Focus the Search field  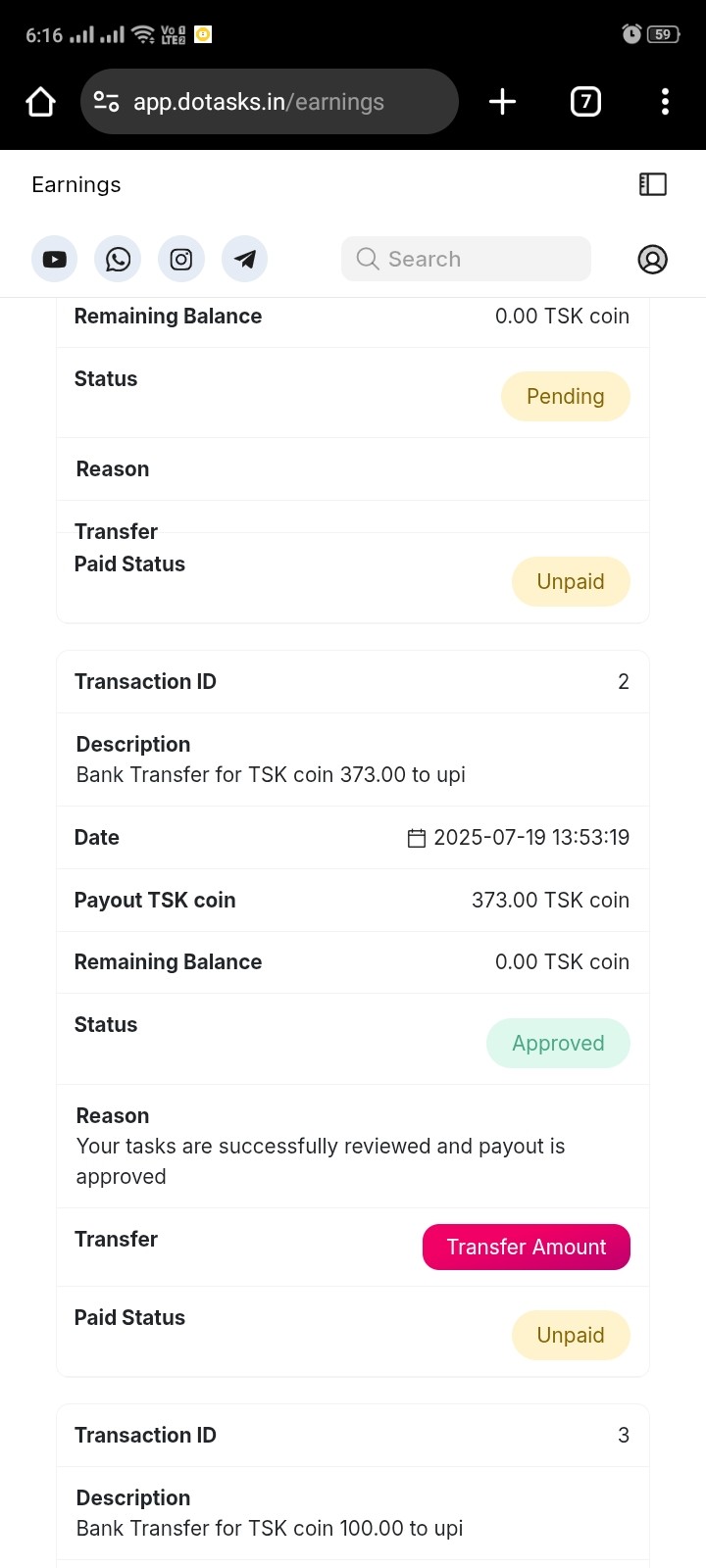467,259
